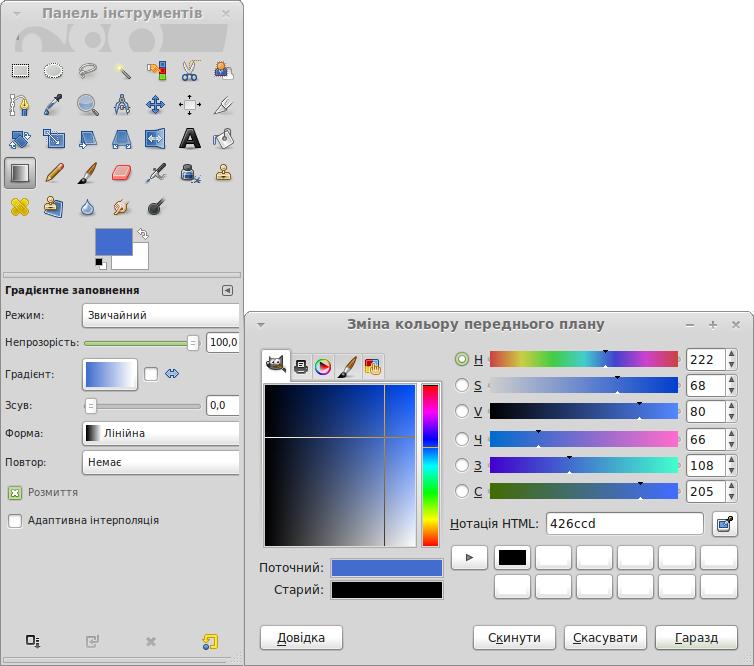The height and width of the screenshot is (666, 754).
Task: Select the Dodge/Burn tool
Action: click(x=155, y=207)
